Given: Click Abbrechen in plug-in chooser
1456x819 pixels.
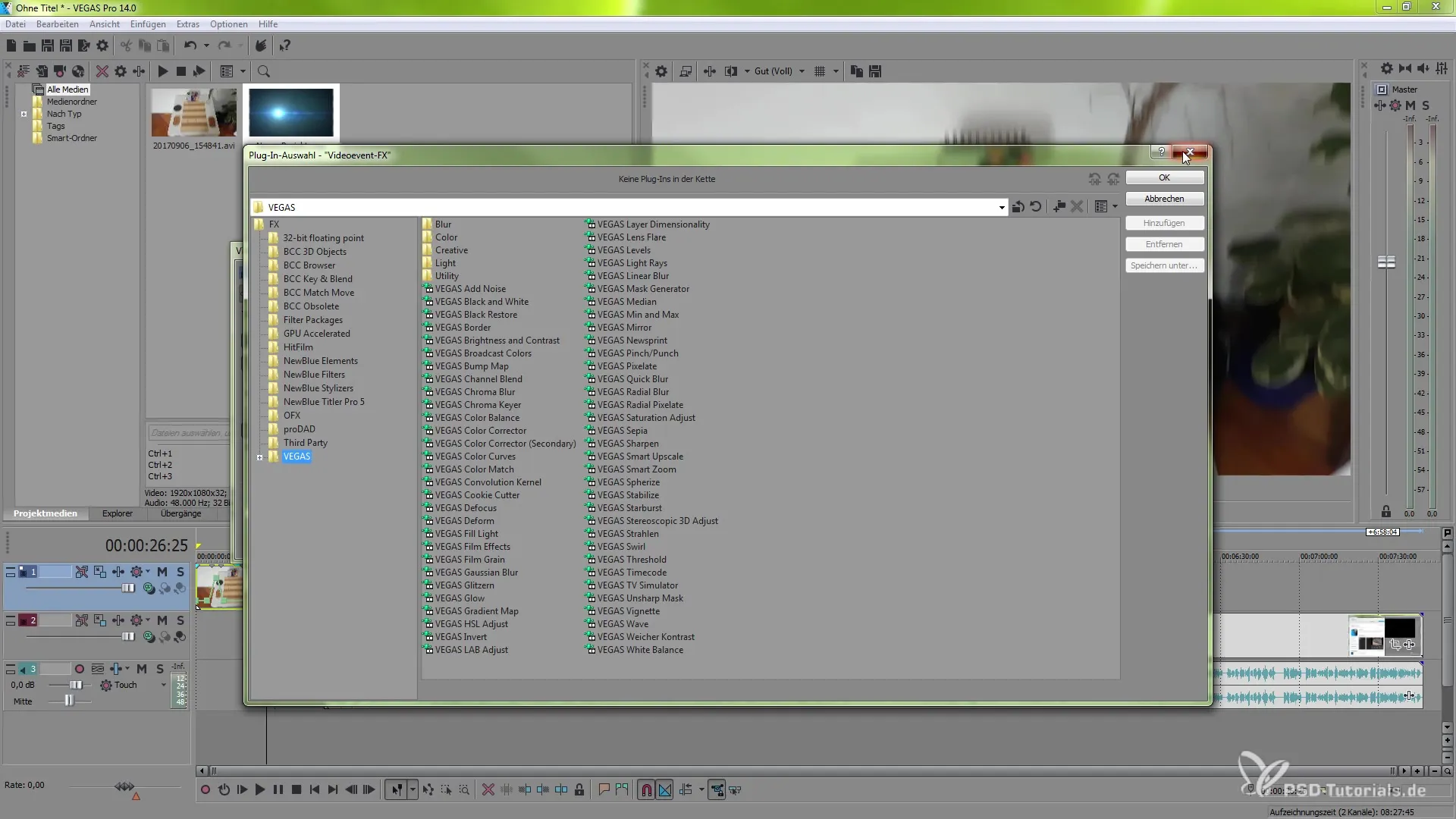Looking at the screenshot, I should pyautogui.click(x=1165, y=199).
